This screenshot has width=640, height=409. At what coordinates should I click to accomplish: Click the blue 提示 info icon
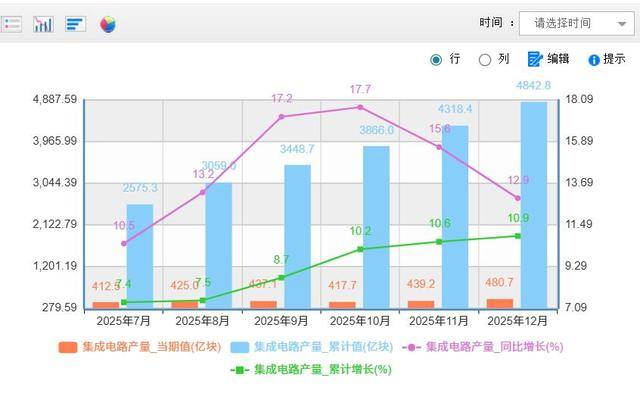pyautogui.click(x=593, y=60)
